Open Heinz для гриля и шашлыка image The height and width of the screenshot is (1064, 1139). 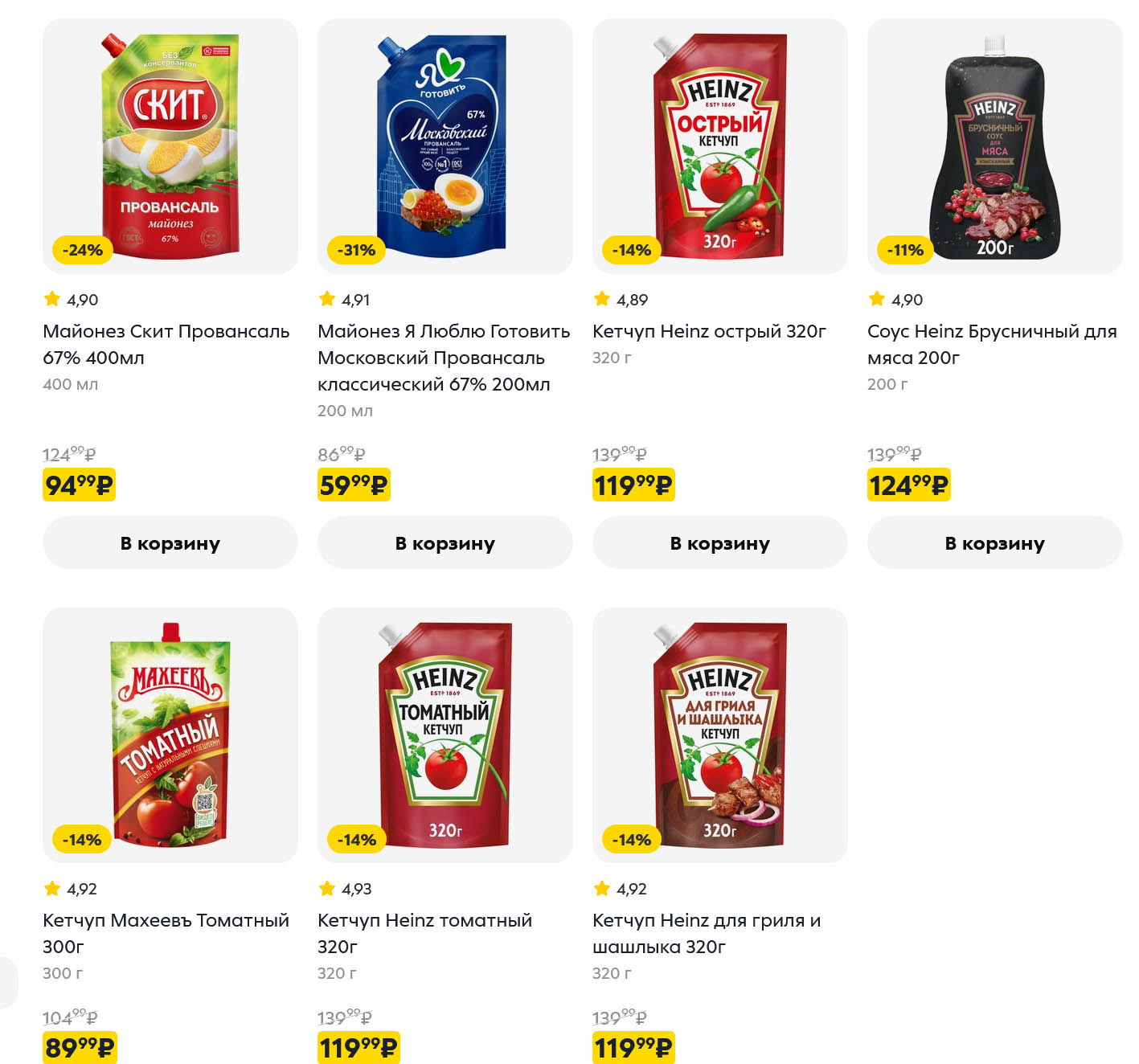(x=719, y=735)
